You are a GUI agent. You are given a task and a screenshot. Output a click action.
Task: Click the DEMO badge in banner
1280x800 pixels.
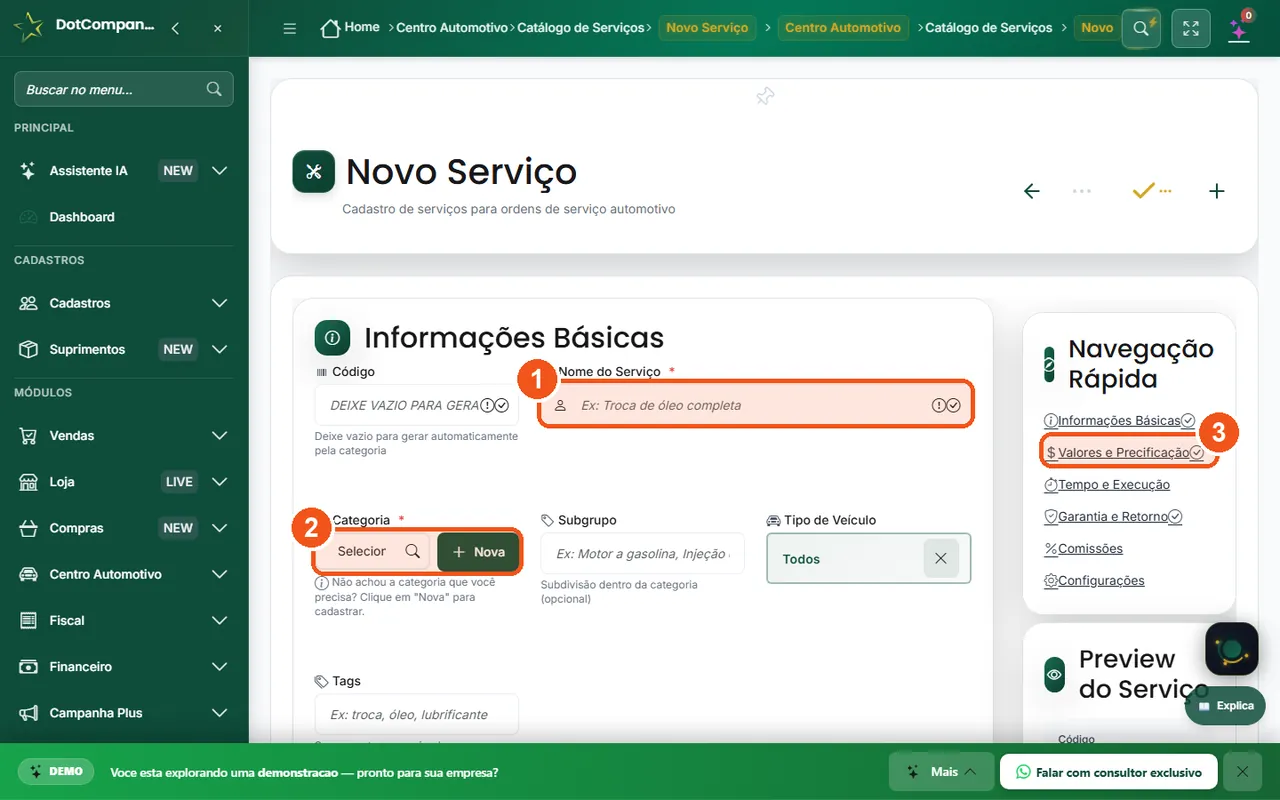pos(56,772)
